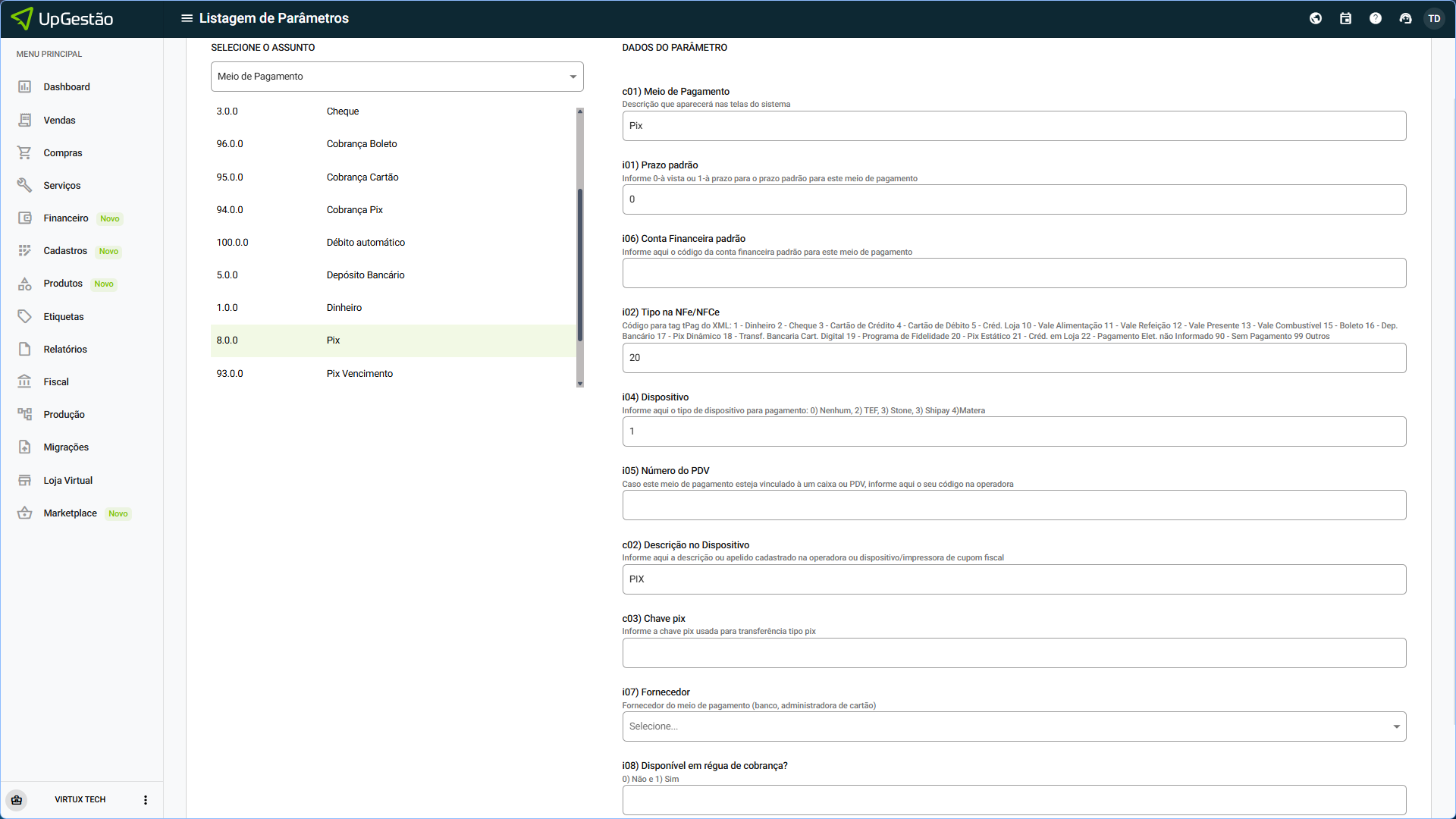Open the three-dot menu beside VIRTUX TECH
This screenshot has width=1456, height=819.
point(146,800)
